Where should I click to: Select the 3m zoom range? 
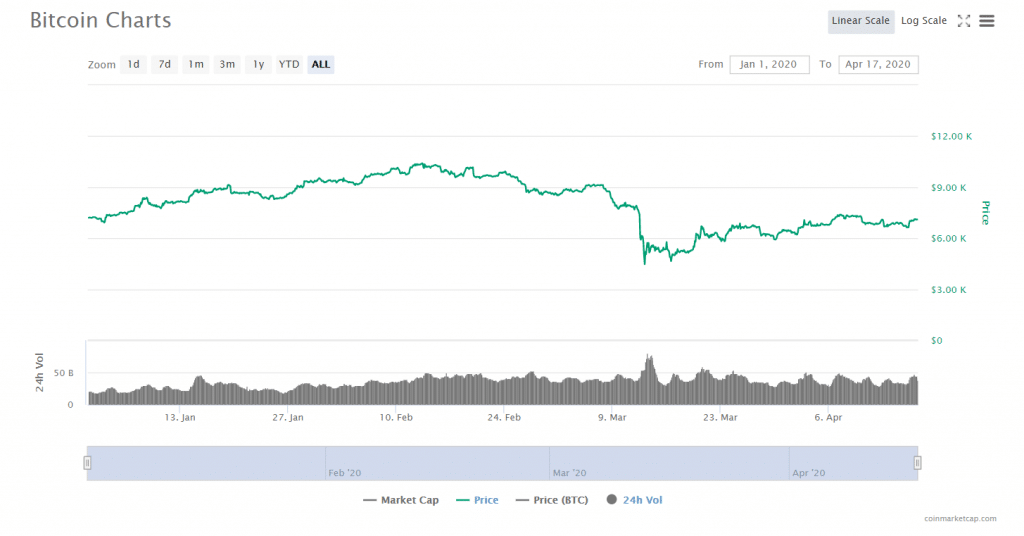[227, 65]
